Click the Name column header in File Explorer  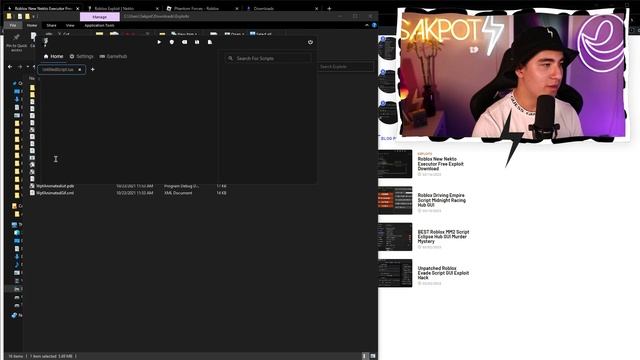coord(32,78)
